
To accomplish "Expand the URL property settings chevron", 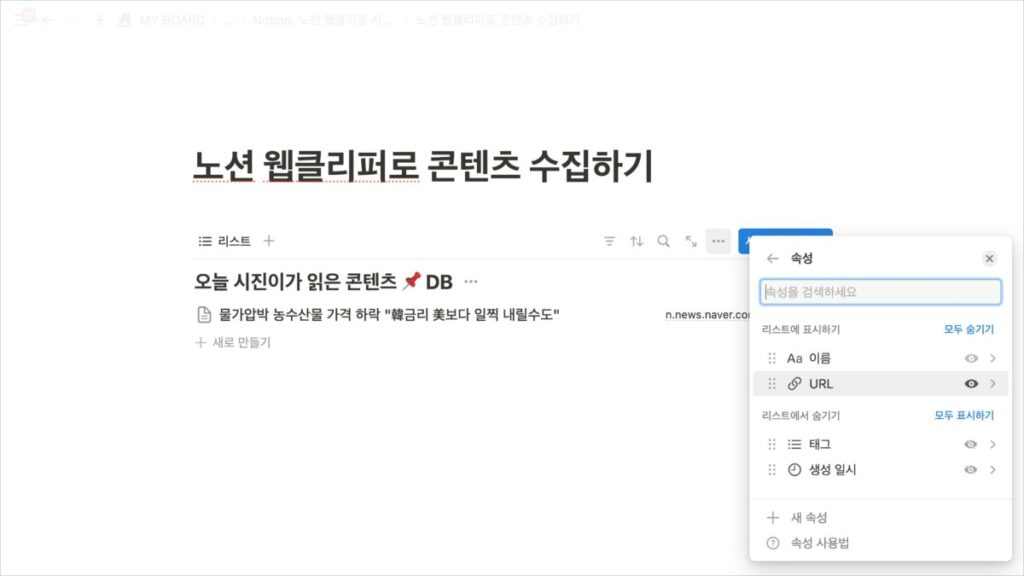I will tap(990, 383).
